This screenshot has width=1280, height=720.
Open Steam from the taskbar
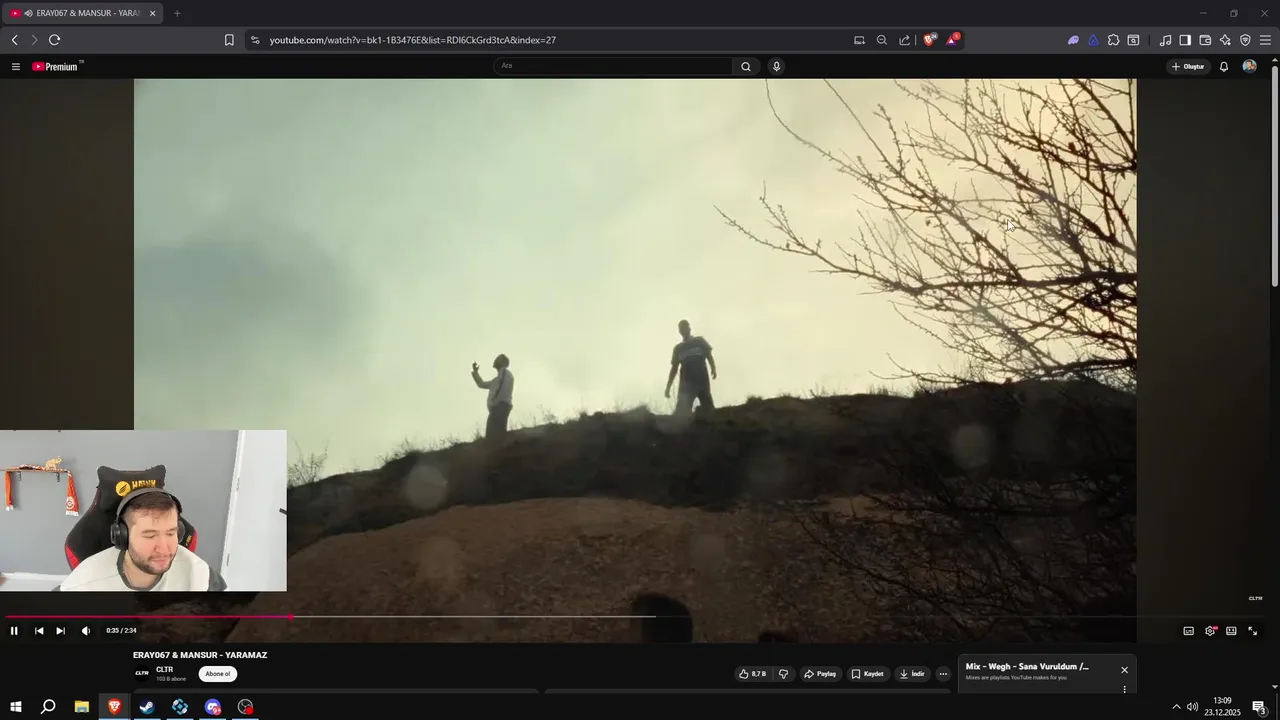tap(147, 707)
